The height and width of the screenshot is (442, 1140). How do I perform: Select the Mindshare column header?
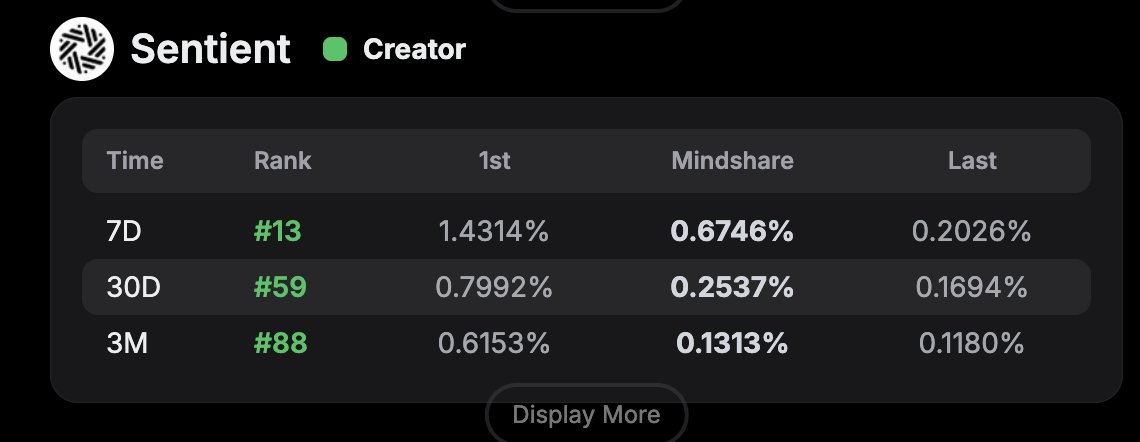click(x=732, y=160)
